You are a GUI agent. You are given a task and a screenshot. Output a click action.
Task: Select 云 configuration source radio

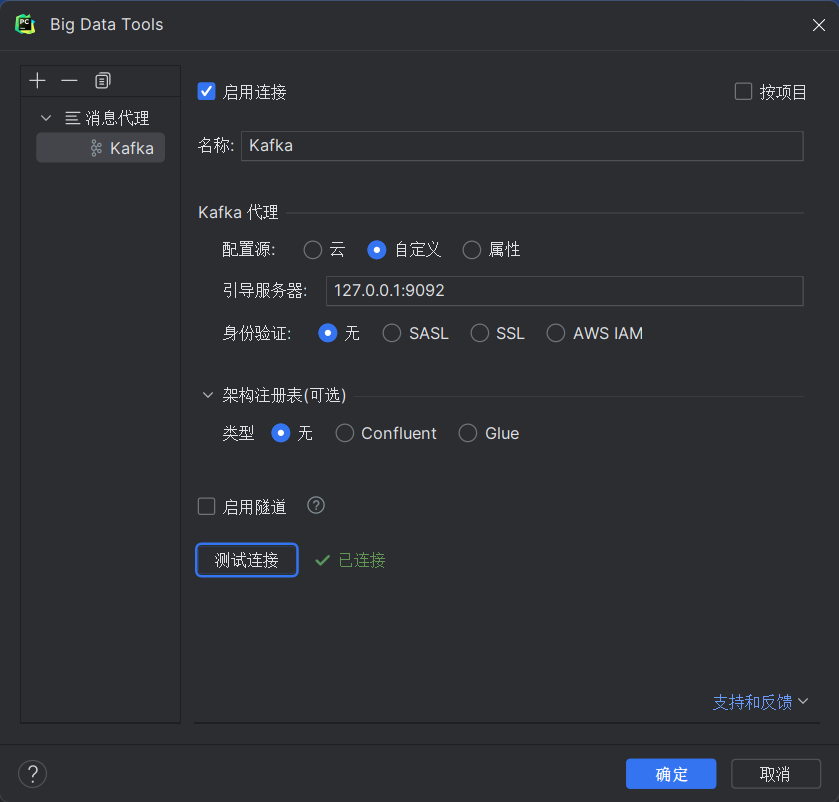(313, 250)
